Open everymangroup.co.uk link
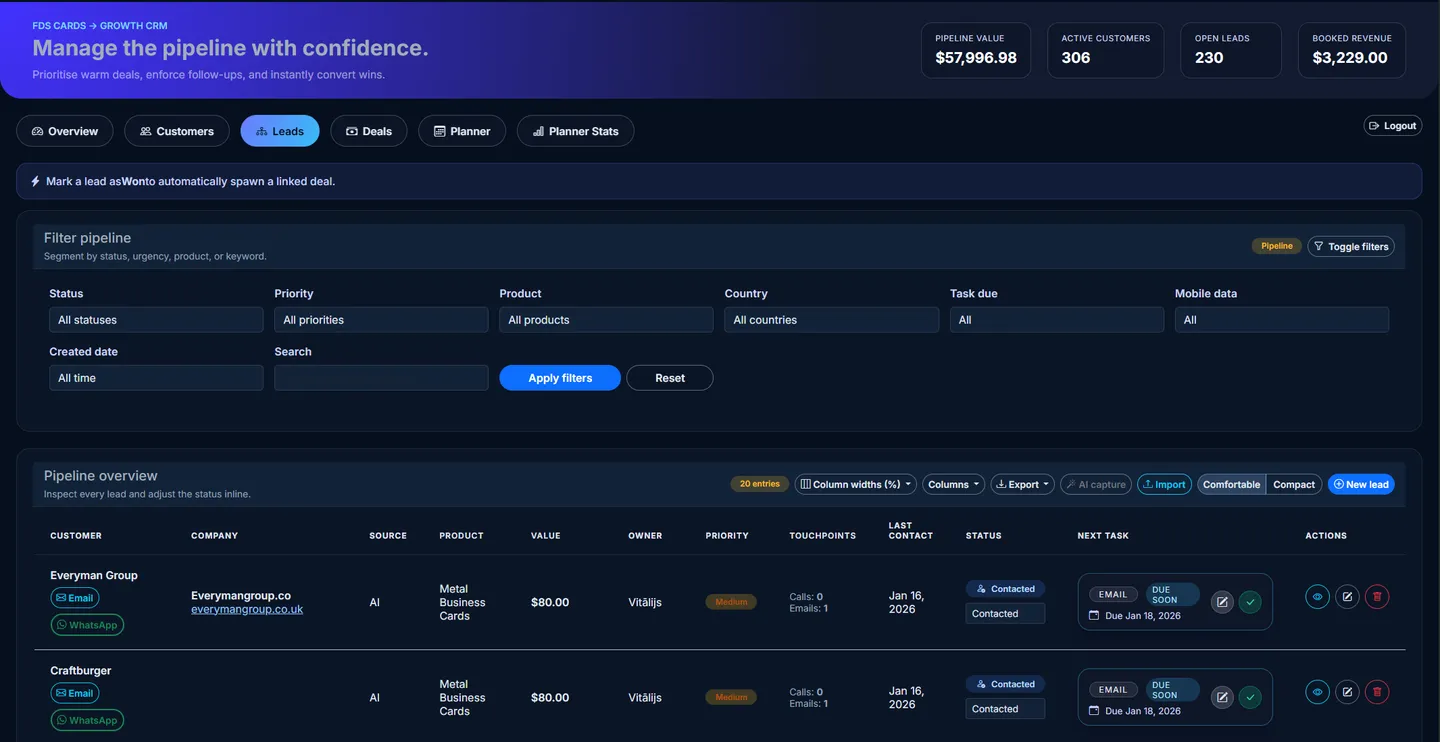Image resolution: width=1440 pixels, height=742 pixels. point(247,609)
